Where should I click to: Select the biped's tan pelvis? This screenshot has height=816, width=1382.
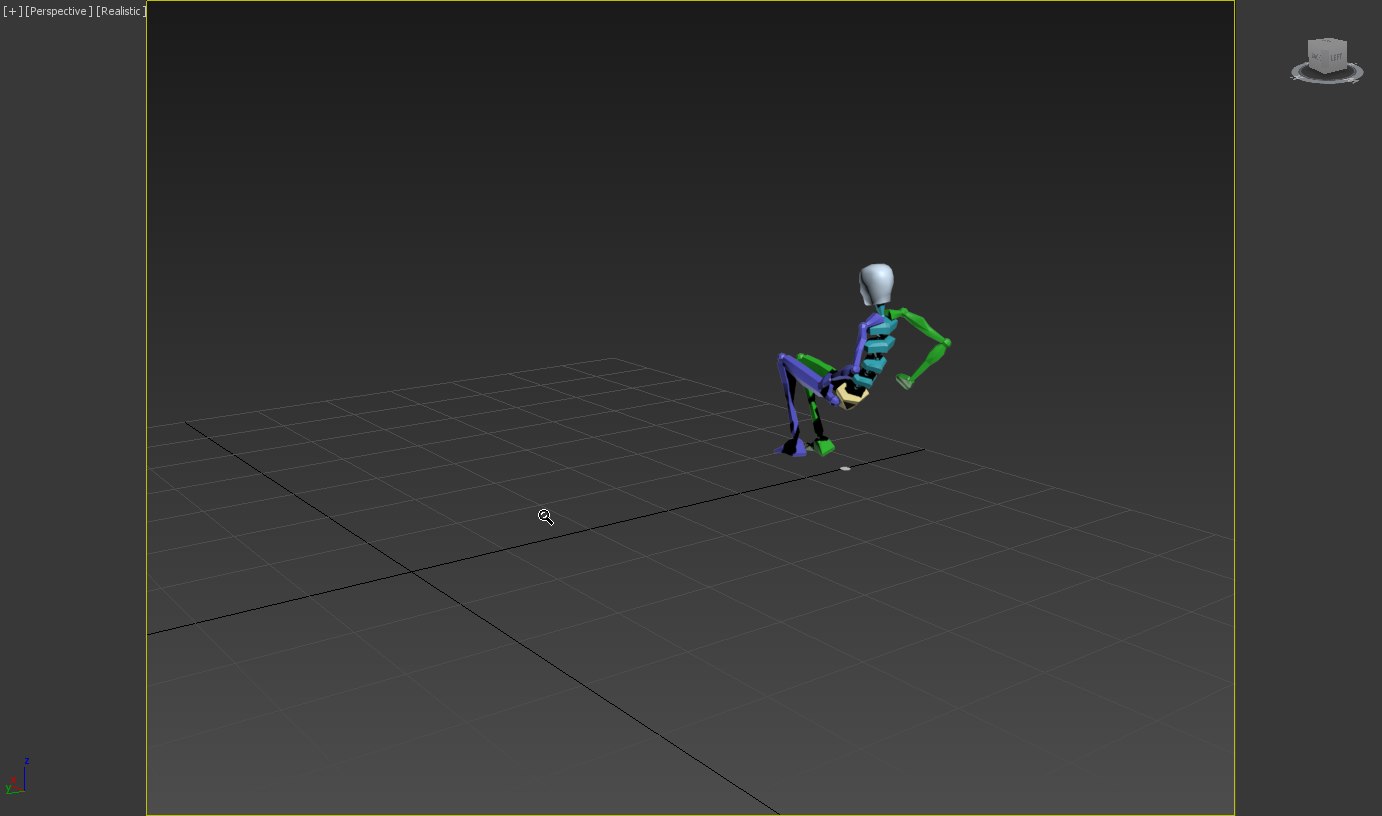851,396
